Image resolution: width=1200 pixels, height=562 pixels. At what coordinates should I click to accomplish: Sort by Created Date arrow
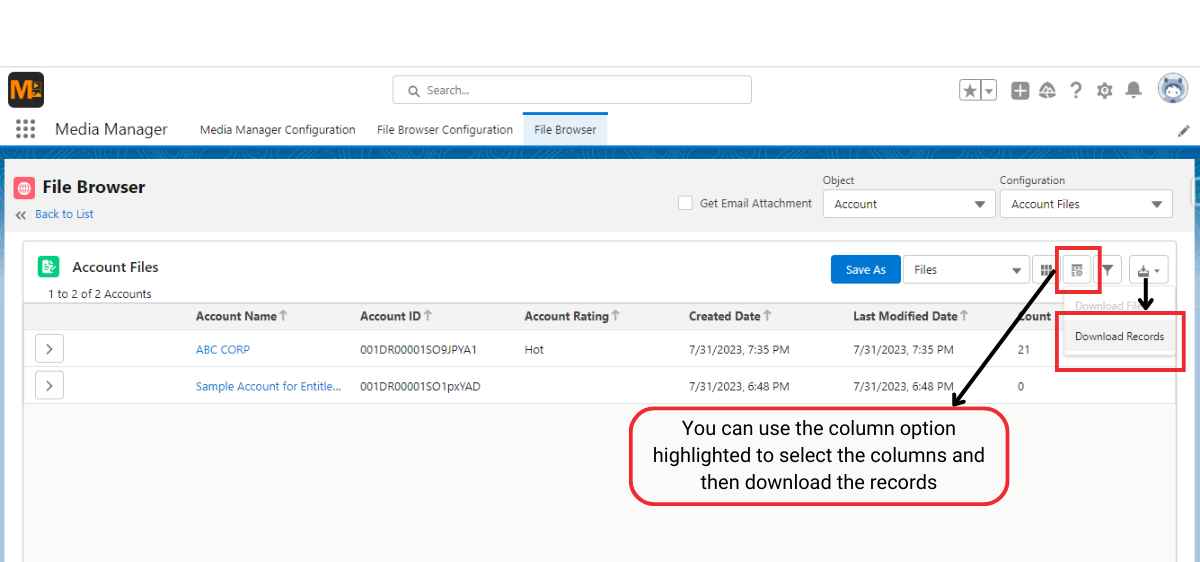click(x=768, y=316)
